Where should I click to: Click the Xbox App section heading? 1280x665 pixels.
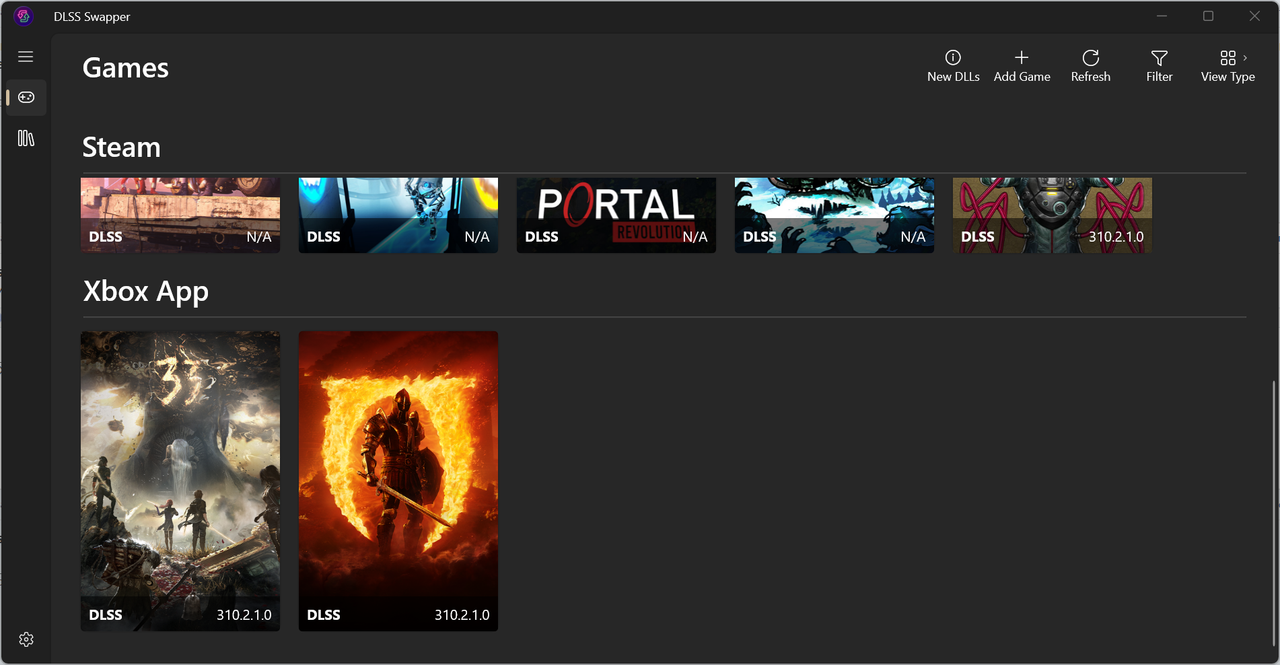click(x=146, y=291)
